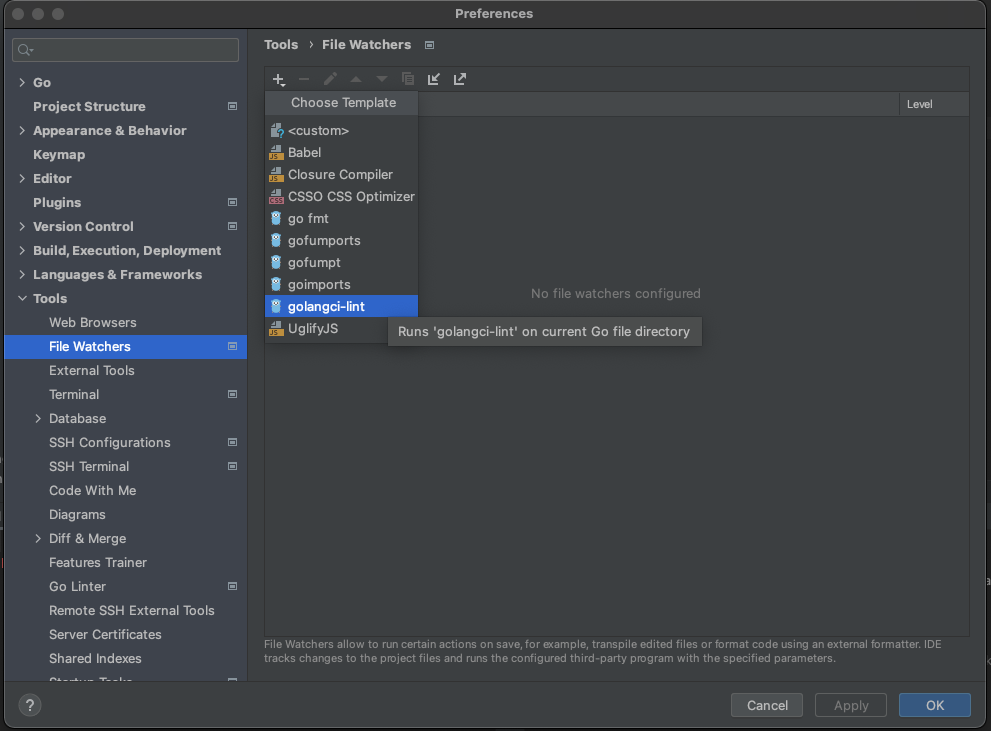Open Code With Me settings
This screenshot has width=991, height=731.
(x=93, y=490)
